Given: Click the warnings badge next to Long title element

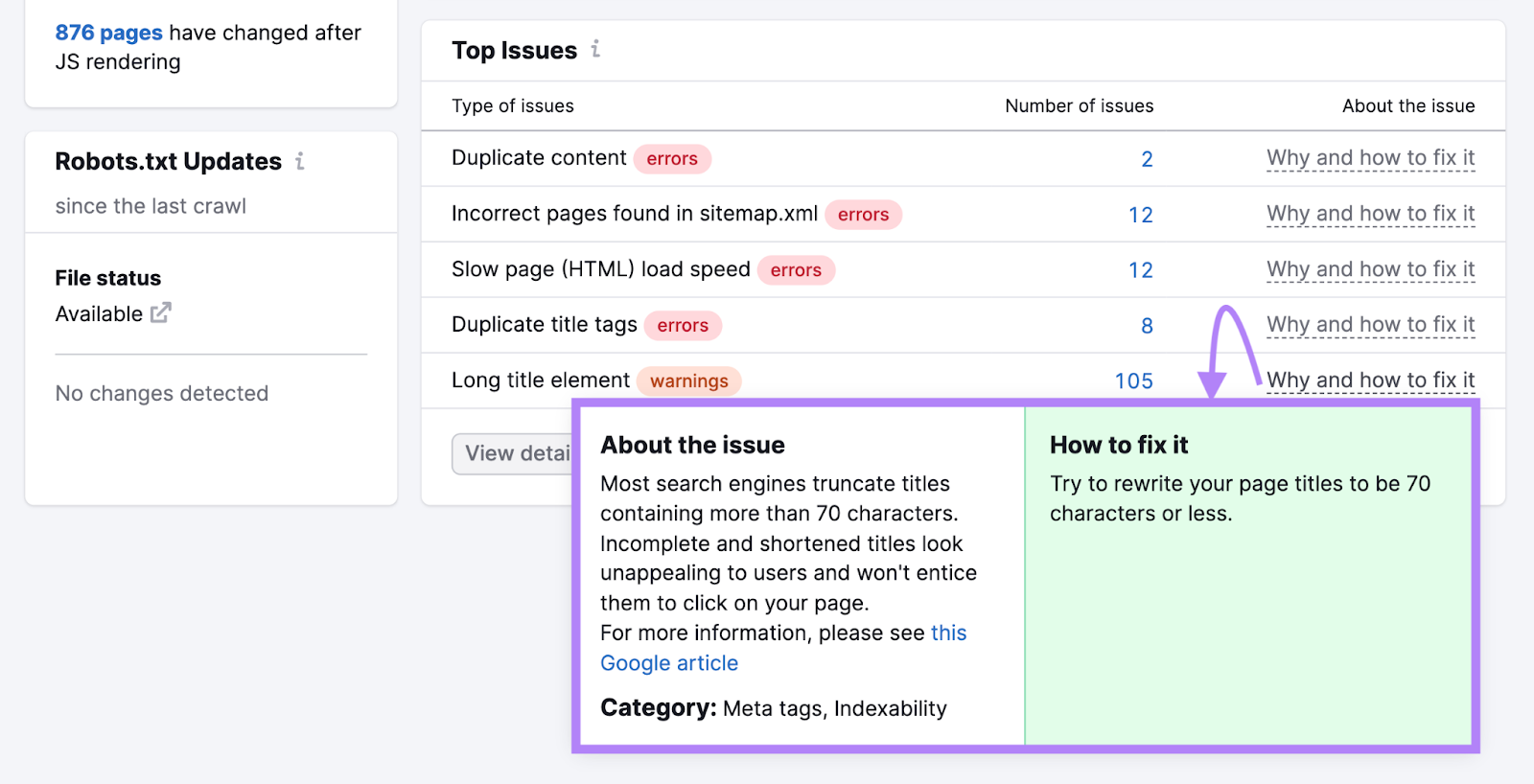Looking at the screenshot, I should tap(689, 381).
